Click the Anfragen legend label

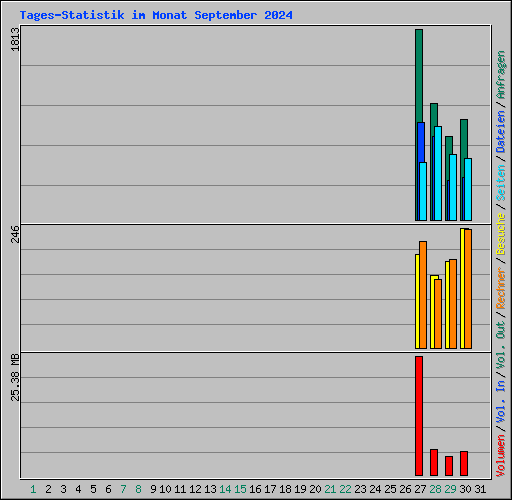point(501,75)
